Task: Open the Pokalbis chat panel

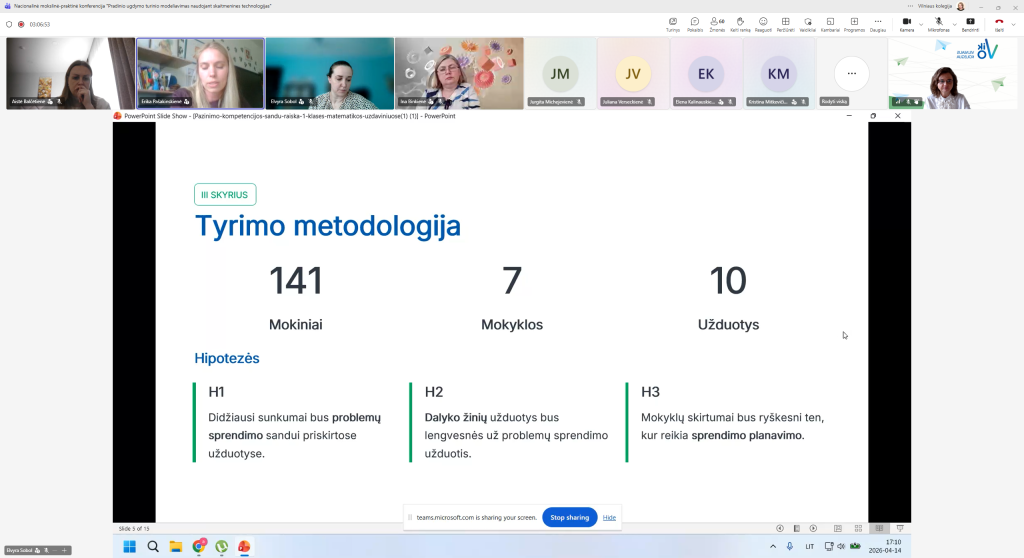Action: pyautogui.click(x=695, y=22)
